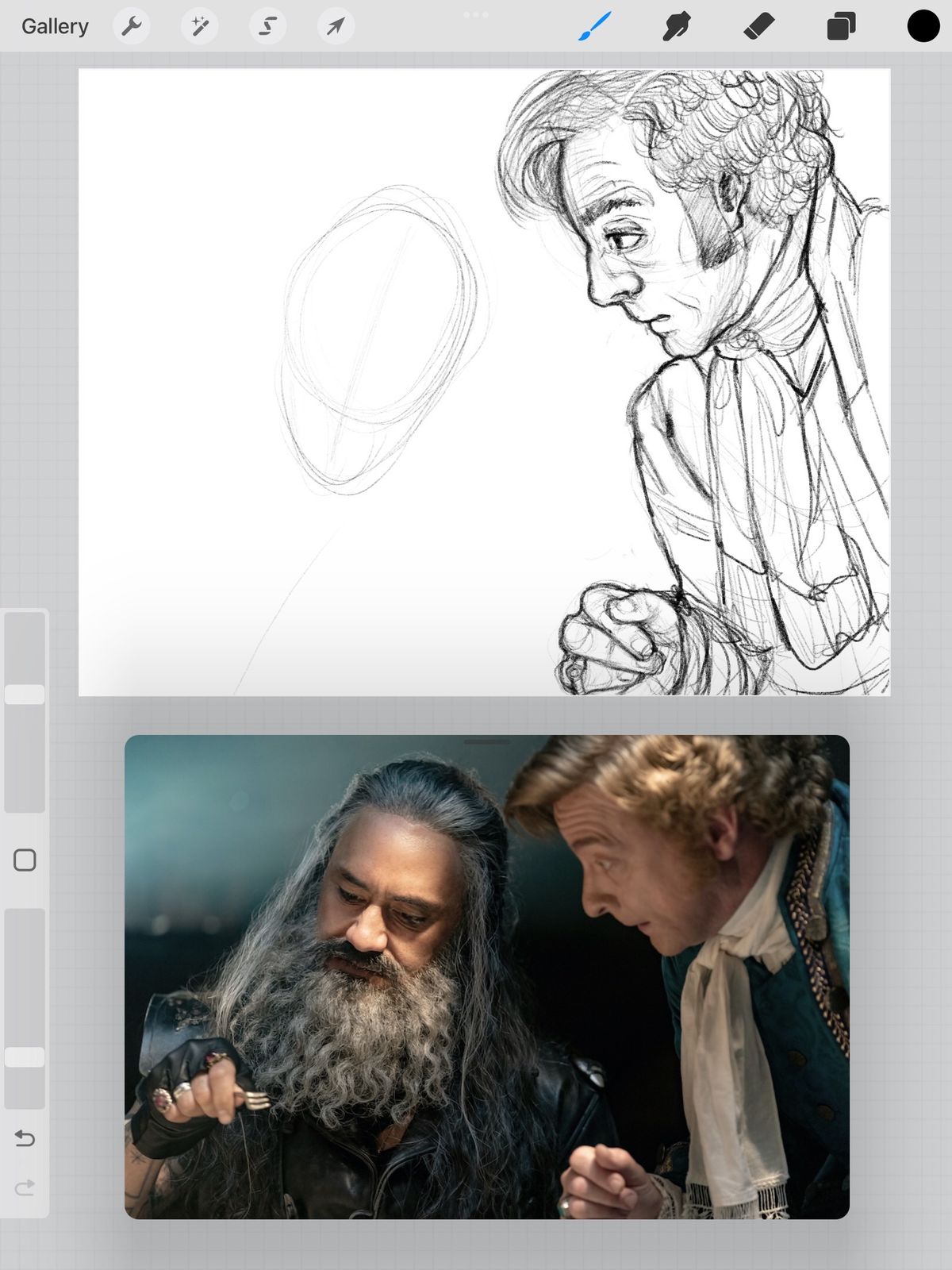Open the Adjustments magic wand menu
Image resolution: width=952 pixels, height=1270 pixels.
pyautogui.click(x=200, y=26)
